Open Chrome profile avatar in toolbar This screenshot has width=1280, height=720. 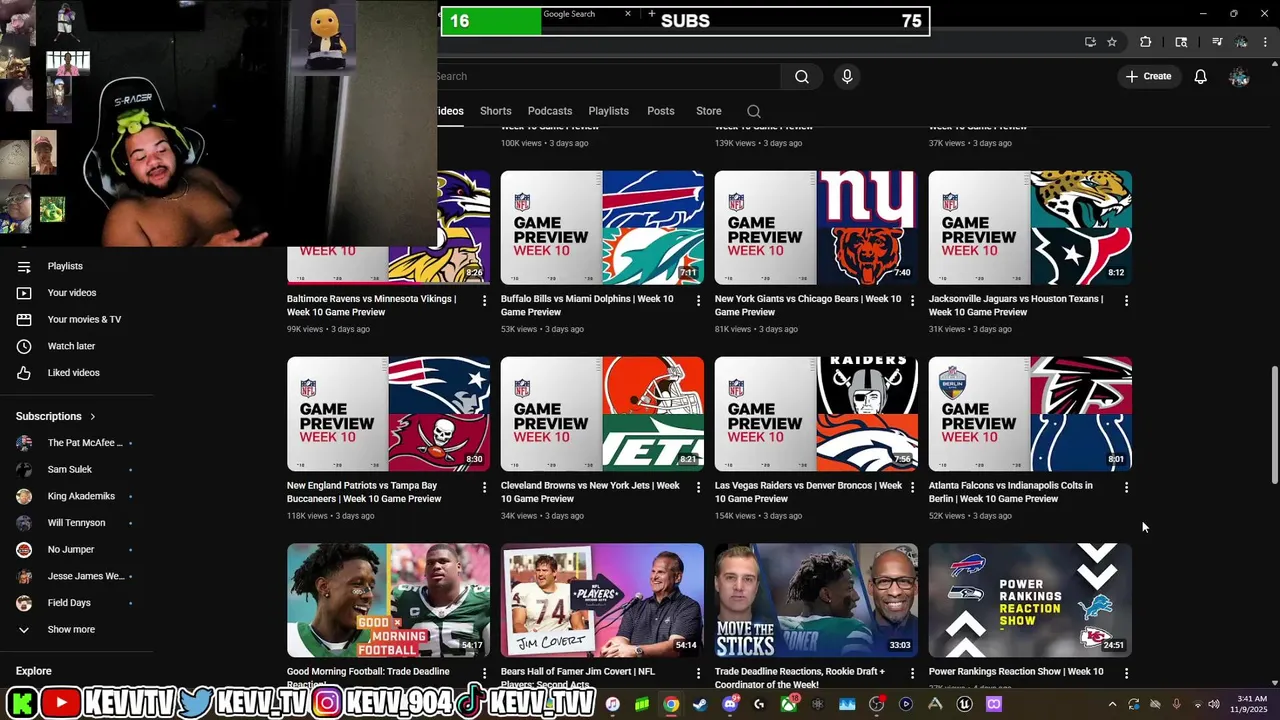tap(1241, 42)
